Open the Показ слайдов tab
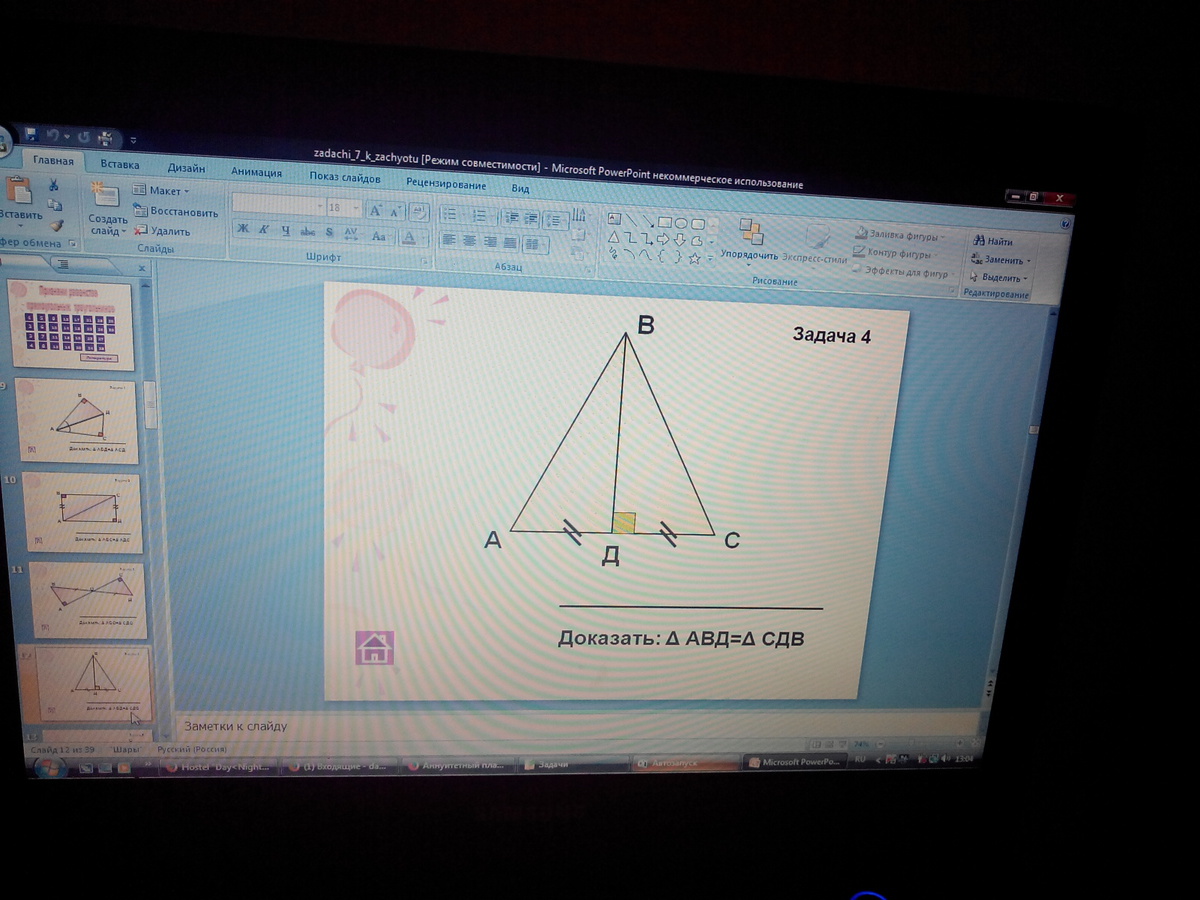The height and width of the screenshot is (900, 1200). [345, 178]
